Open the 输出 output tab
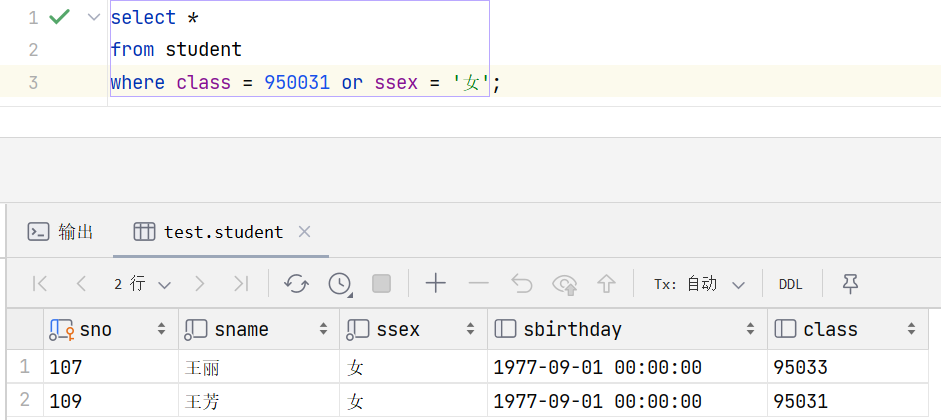The width and height of the screenshot is (941, 420). pyautogui.click(x=61, y=232)
